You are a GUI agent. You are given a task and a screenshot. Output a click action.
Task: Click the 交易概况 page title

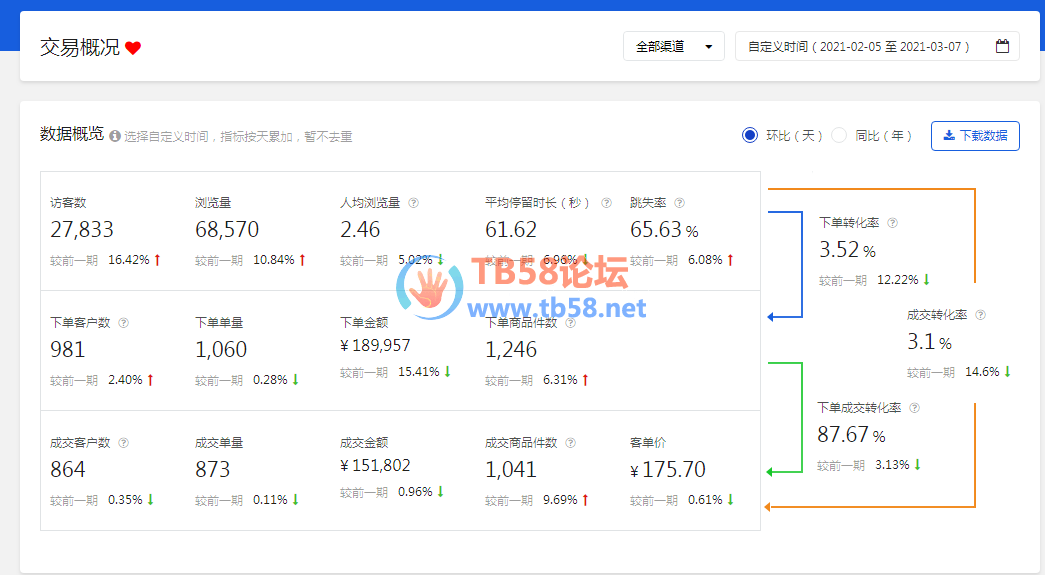pos(79,47)
